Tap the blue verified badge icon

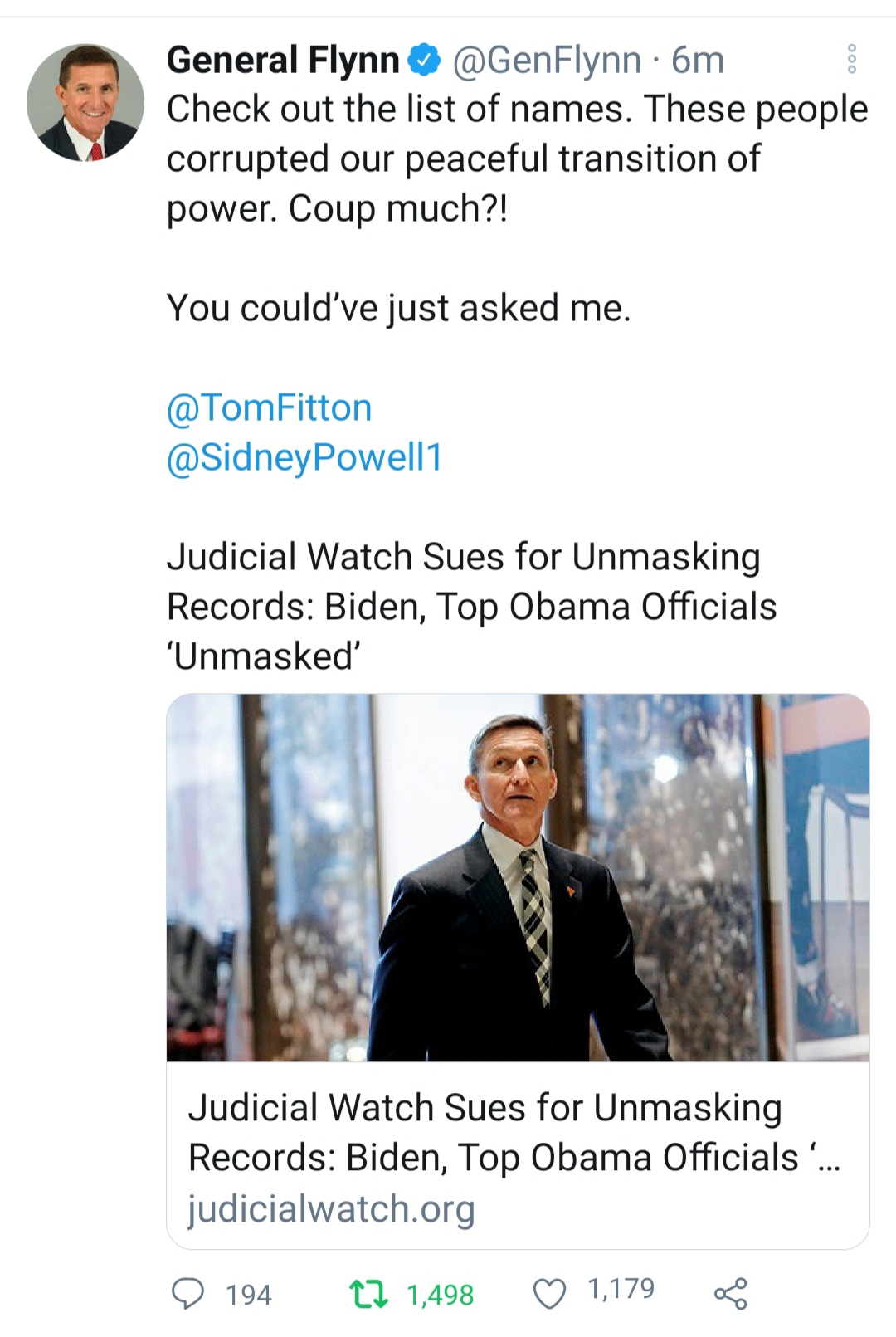(x=426, y=60)
